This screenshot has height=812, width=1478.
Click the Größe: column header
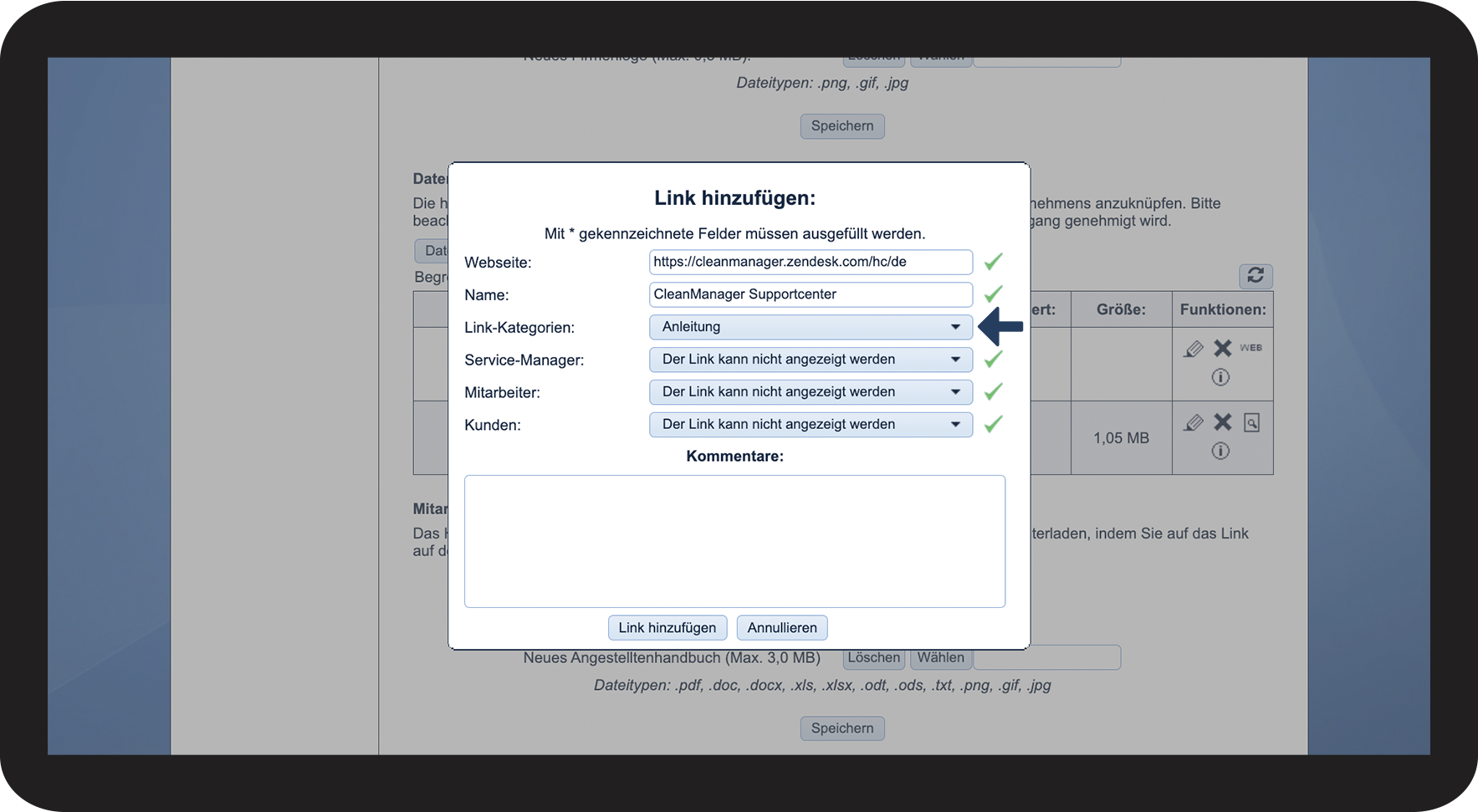click(x=1121, y=309)
